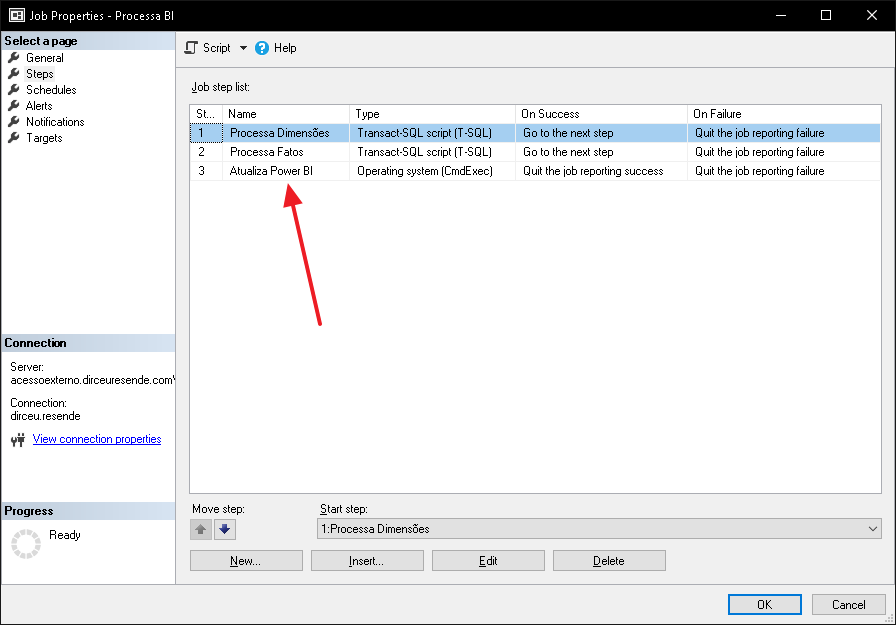Move step down with the blue arrow
The height and width of the screenshot is (625, 896).
[225, 530]
